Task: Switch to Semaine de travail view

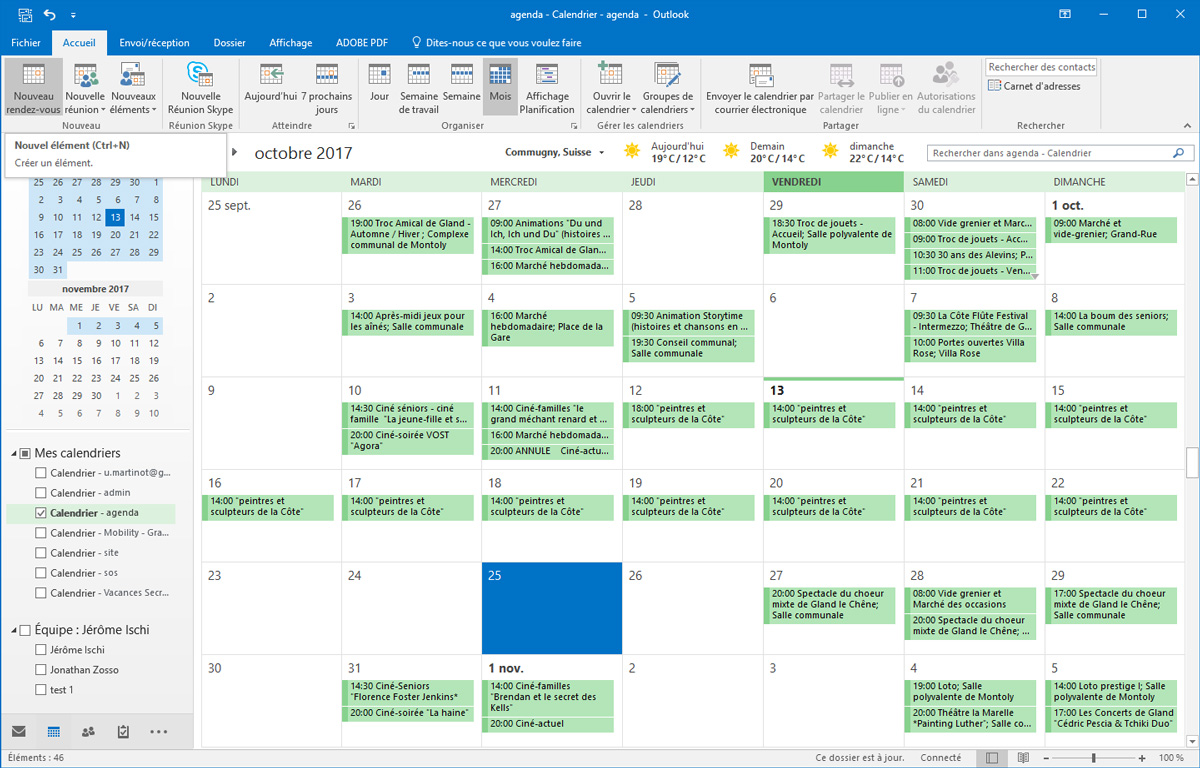Action: coord(419,87)
